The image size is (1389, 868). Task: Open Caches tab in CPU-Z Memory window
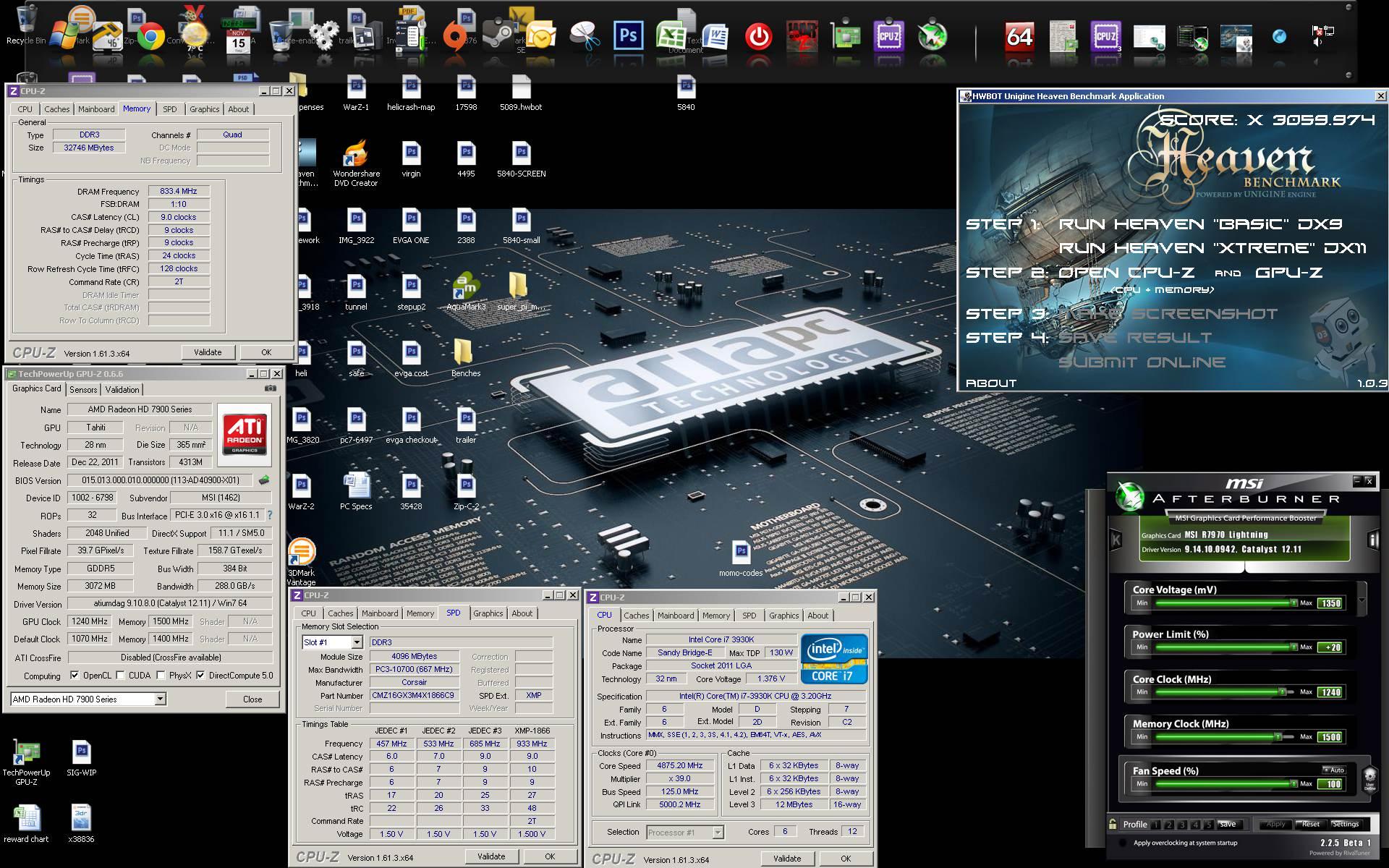(56, 109)
